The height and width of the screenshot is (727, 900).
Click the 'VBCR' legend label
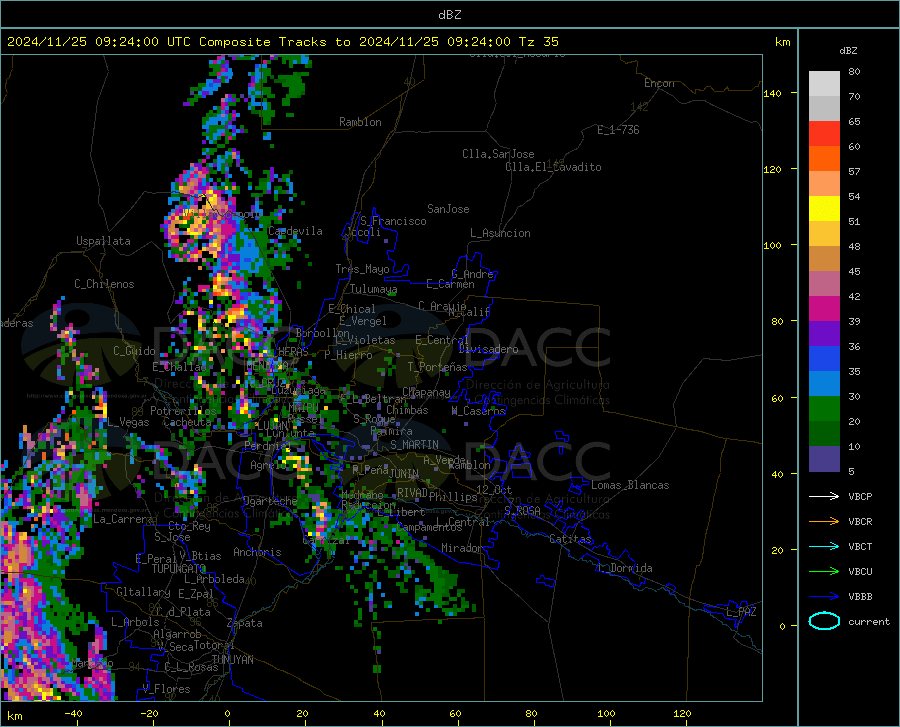[x=860, y=522]
